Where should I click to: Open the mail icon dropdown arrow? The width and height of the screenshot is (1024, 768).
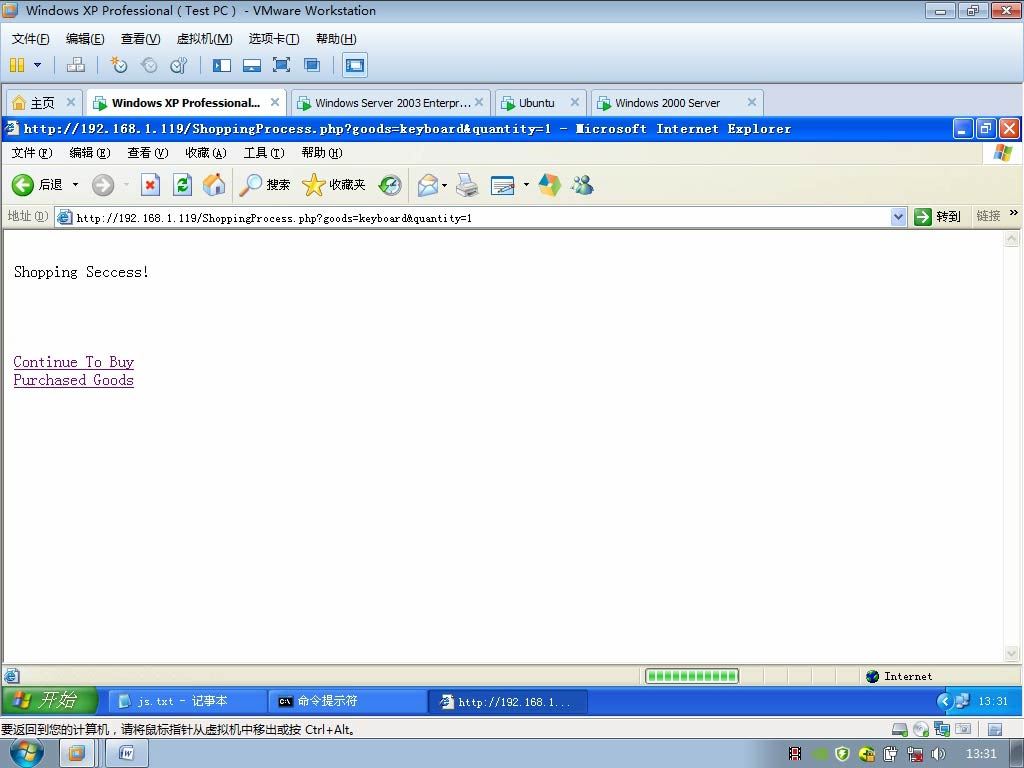444,185
